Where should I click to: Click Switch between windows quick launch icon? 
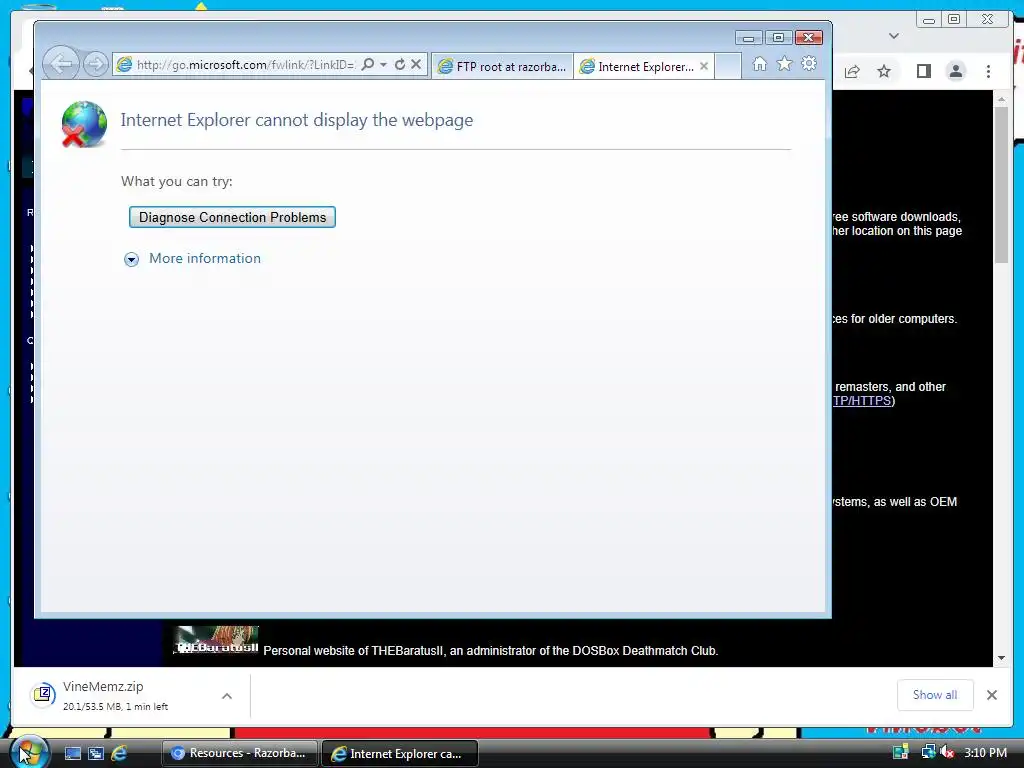[x=96, y=754]
